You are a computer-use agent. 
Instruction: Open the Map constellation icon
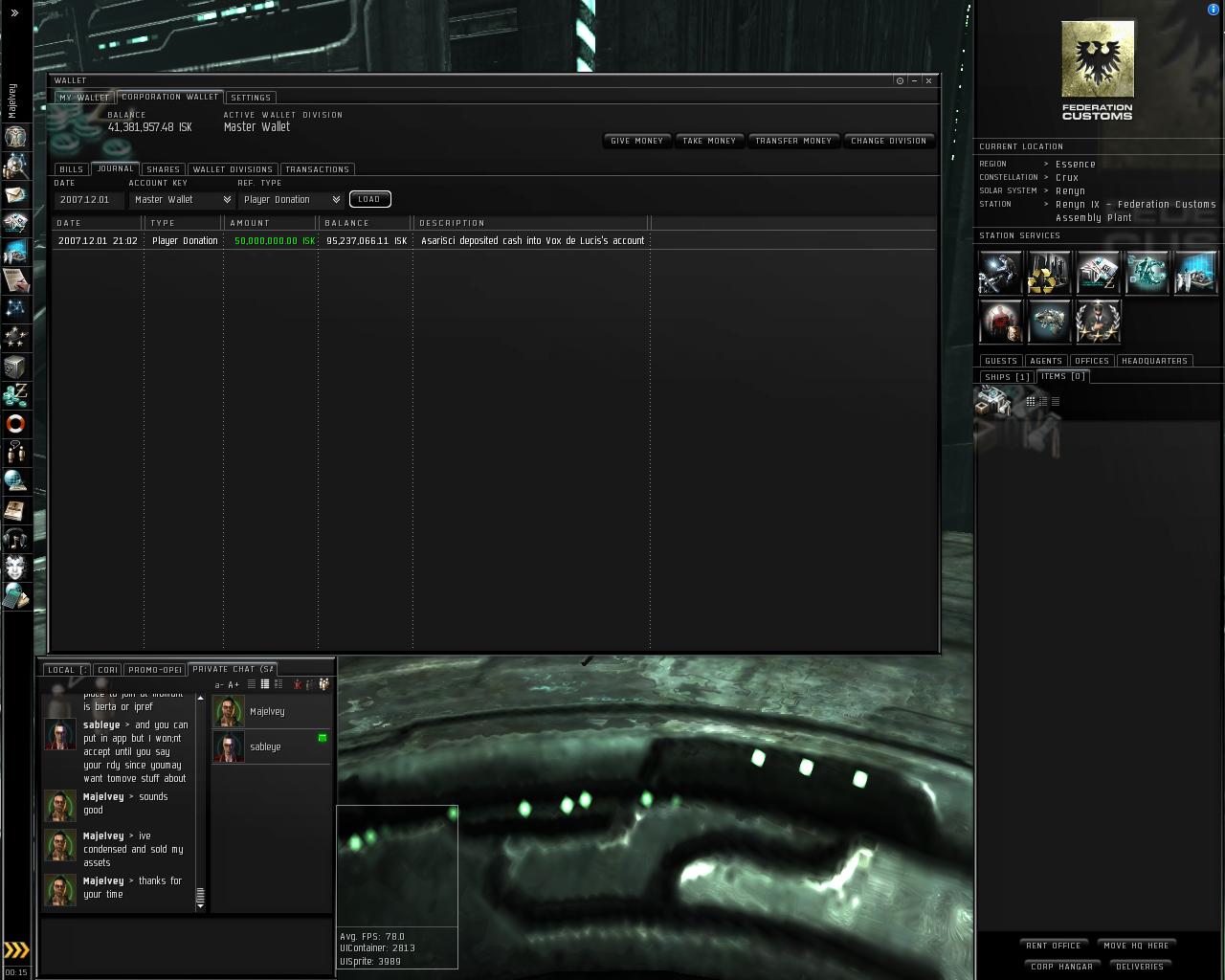[15, 309]
